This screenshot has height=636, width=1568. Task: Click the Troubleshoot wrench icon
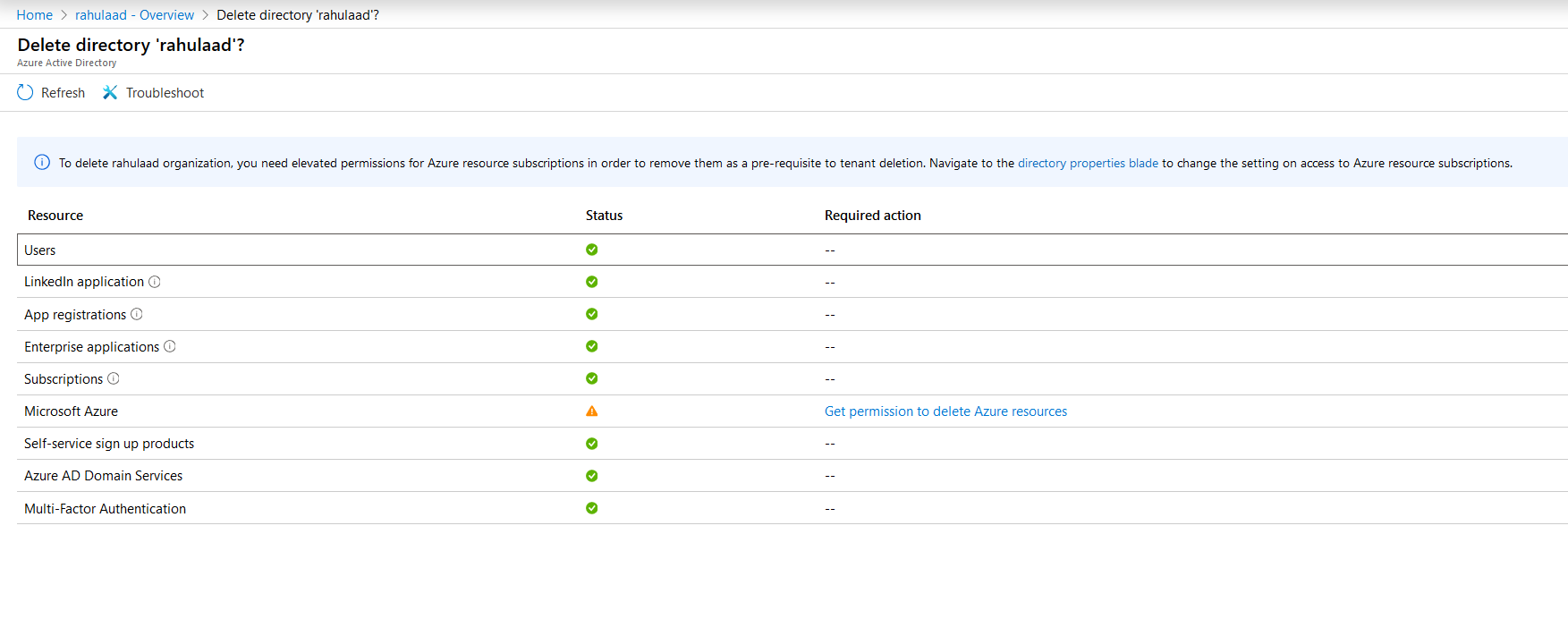(x=110, y=92)
